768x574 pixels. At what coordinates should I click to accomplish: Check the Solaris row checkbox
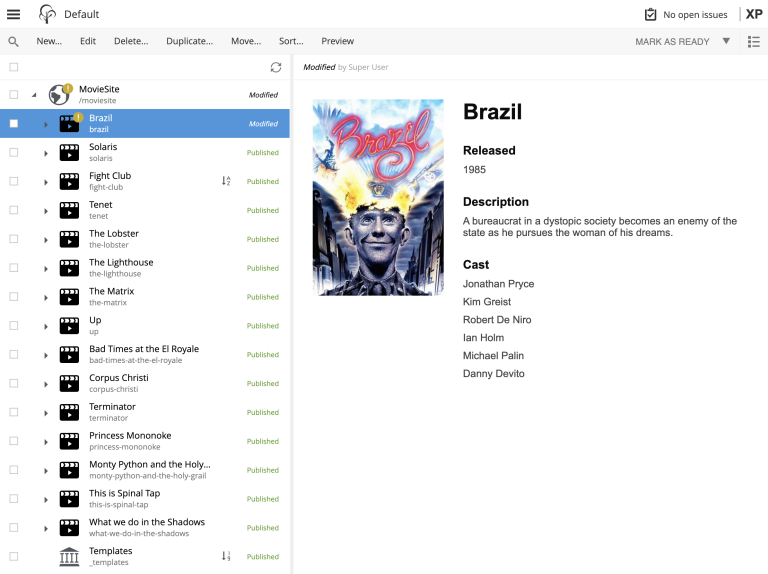click(14, 152)
